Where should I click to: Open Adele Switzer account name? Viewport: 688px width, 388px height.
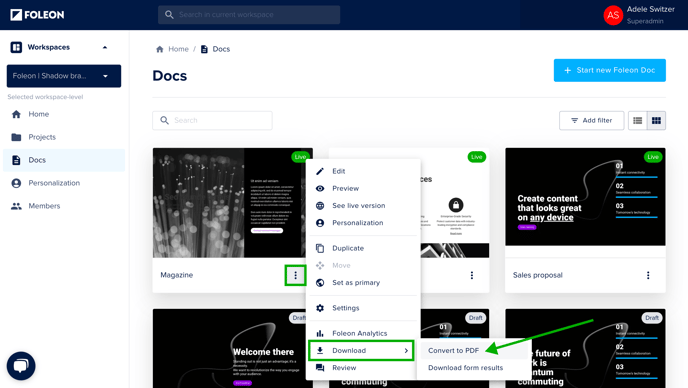pyautogui.click(x=650, y=9)
